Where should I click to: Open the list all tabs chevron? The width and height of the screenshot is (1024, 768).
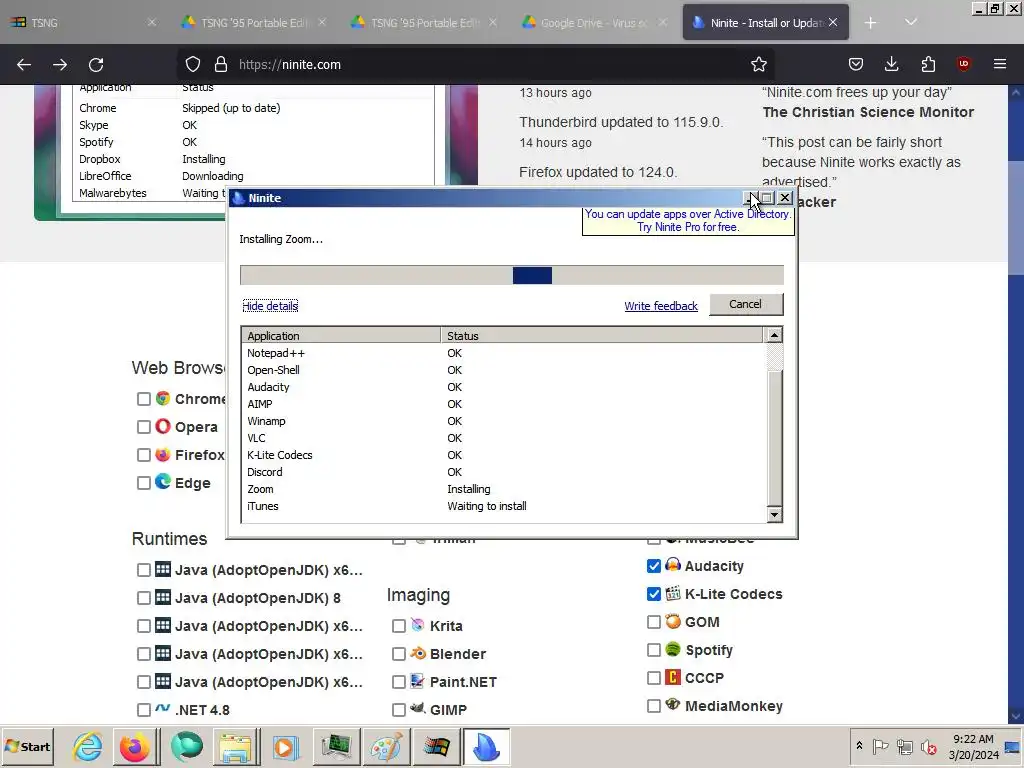911,23
